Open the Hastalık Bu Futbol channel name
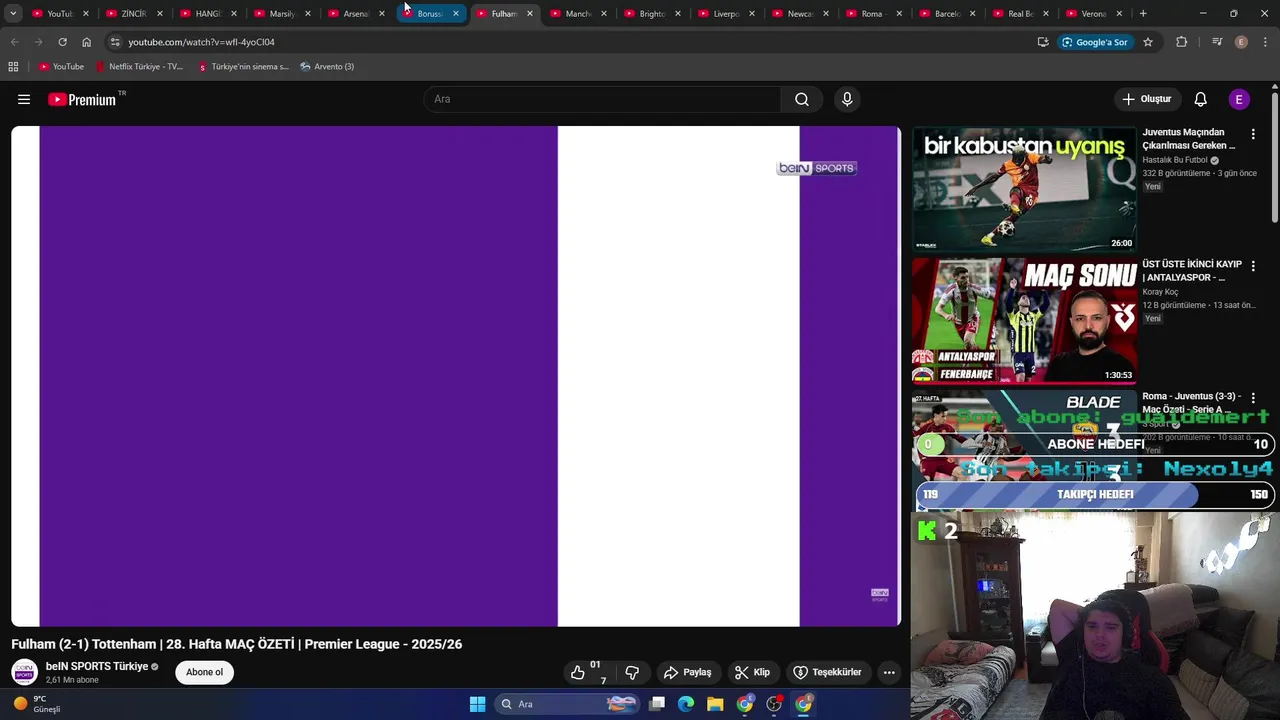The height and width of the screenshot is (720, 1280). click(1175, 160)
